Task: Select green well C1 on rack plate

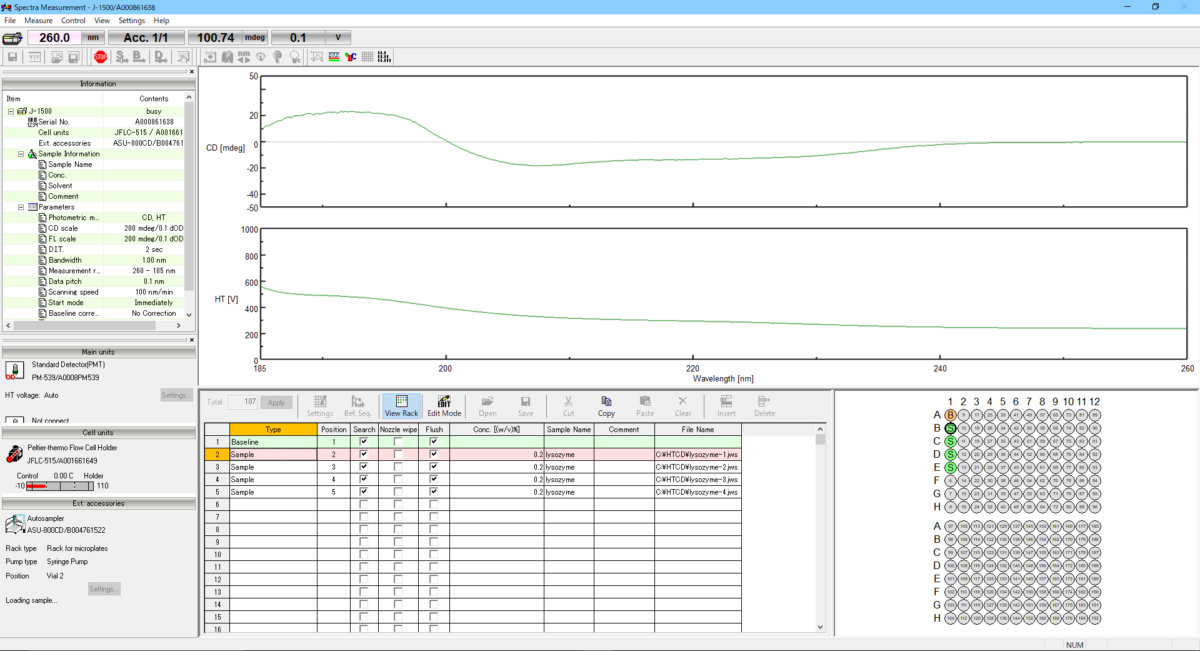Action: pyautogui.click(x=950, y=441)
